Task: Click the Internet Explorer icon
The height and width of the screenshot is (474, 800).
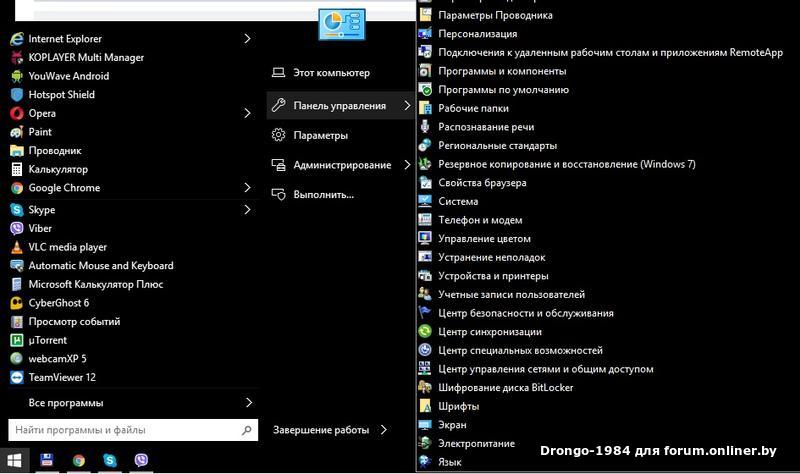Action: click(x=17, y=39)
